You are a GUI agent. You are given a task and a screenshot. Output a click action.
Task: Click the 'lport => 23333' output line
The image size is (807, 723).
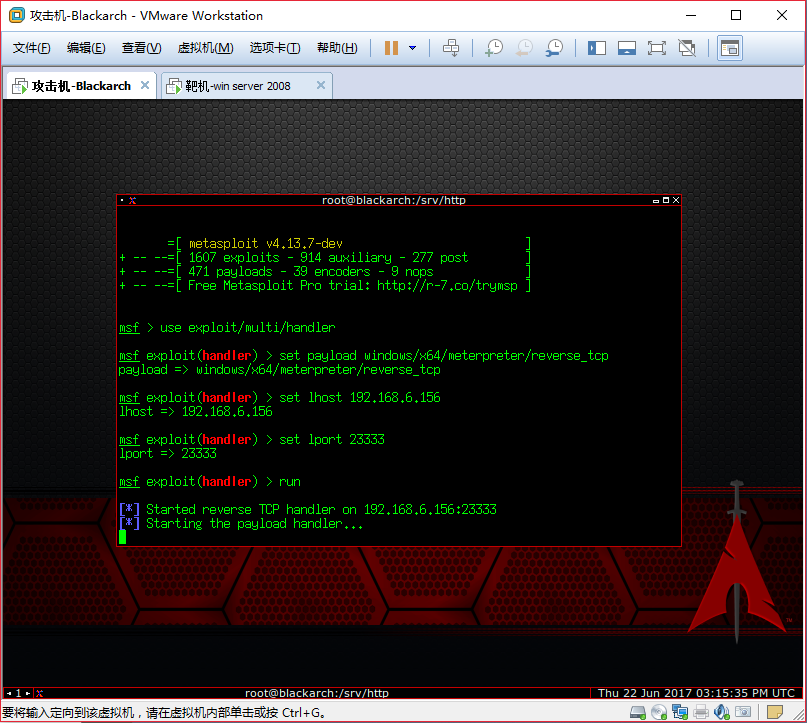click(x=168, y=453)
